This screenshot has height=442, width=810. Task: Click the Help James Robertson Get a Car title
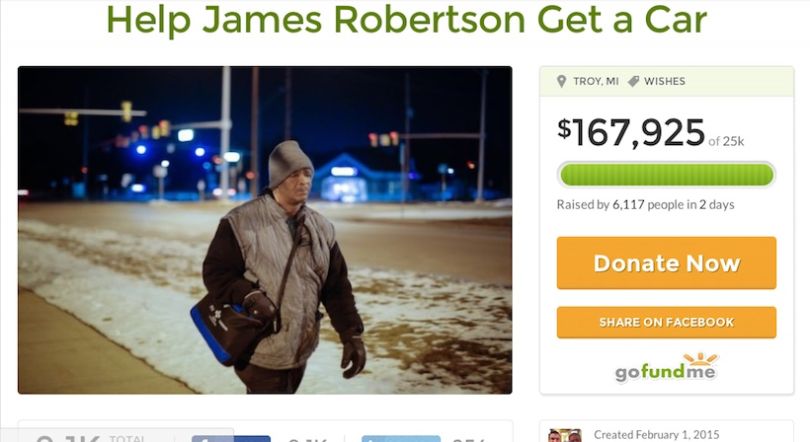[406, 19]
